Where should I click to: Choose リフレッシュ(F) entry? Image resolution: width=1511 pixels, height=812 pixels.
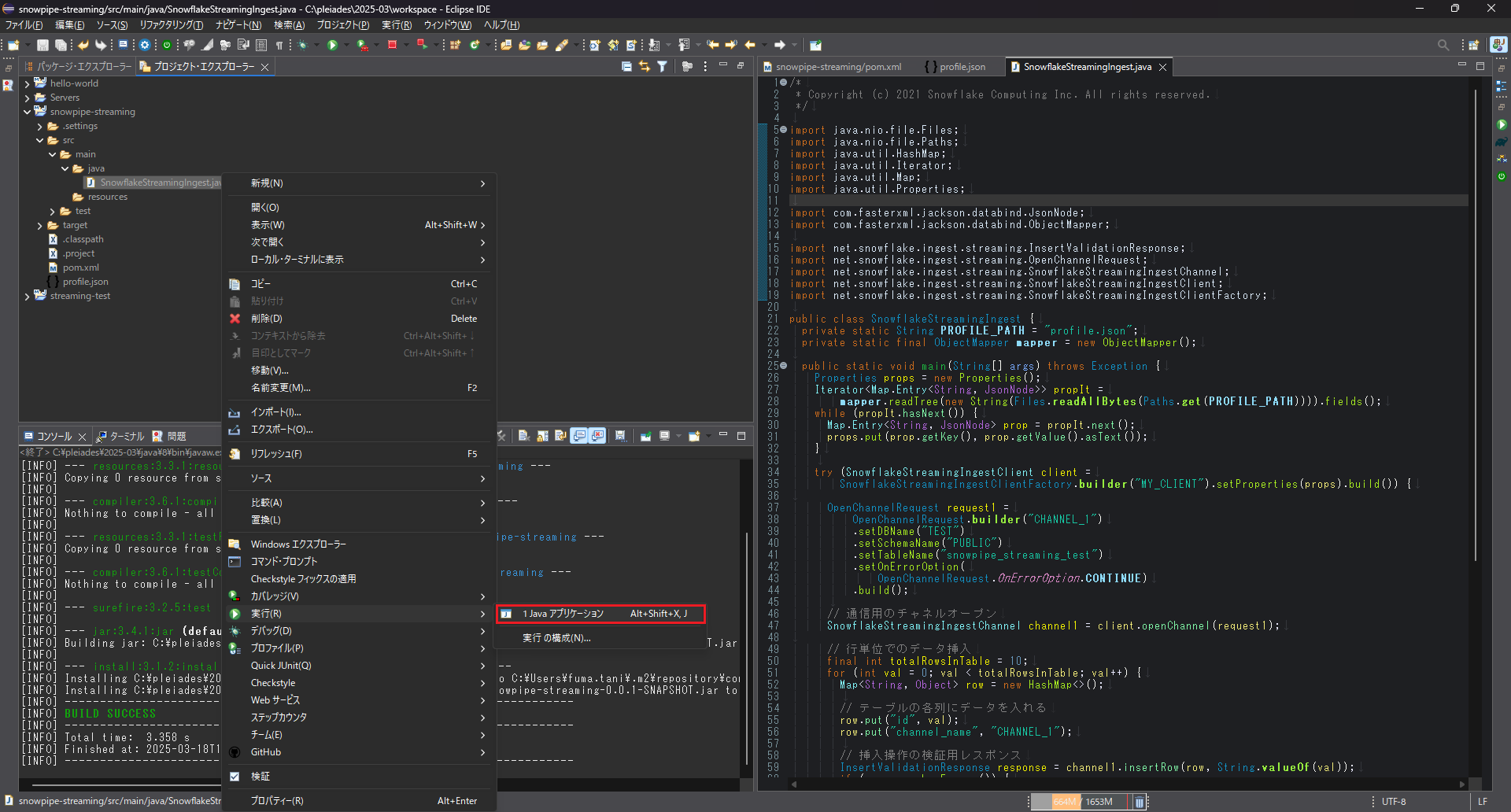coord(360,454)
